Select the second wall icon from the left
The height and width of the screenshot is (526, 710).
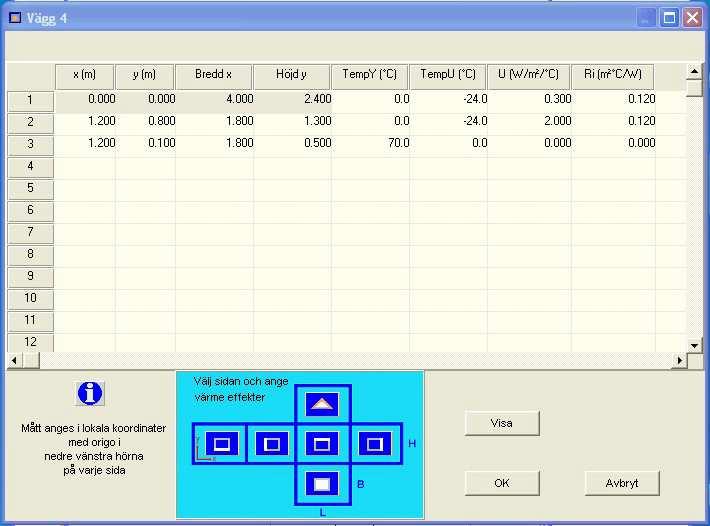pos(272,444)
